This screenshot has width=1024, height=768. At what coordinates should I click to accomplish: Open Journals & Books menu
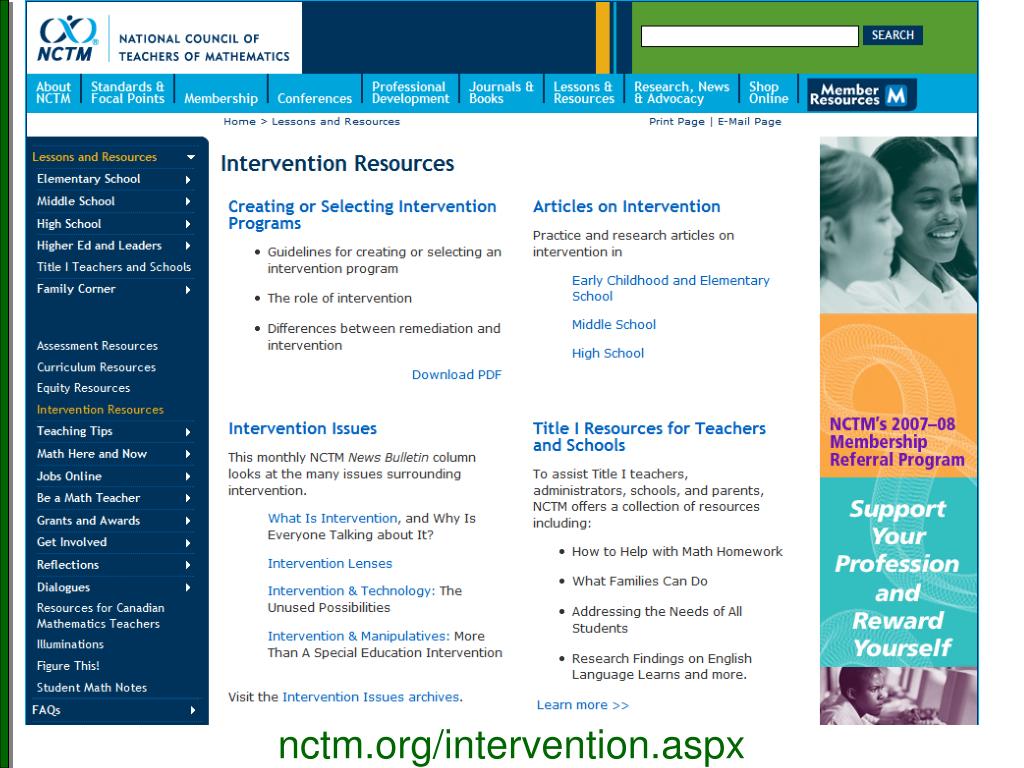[x=501, y=93]
